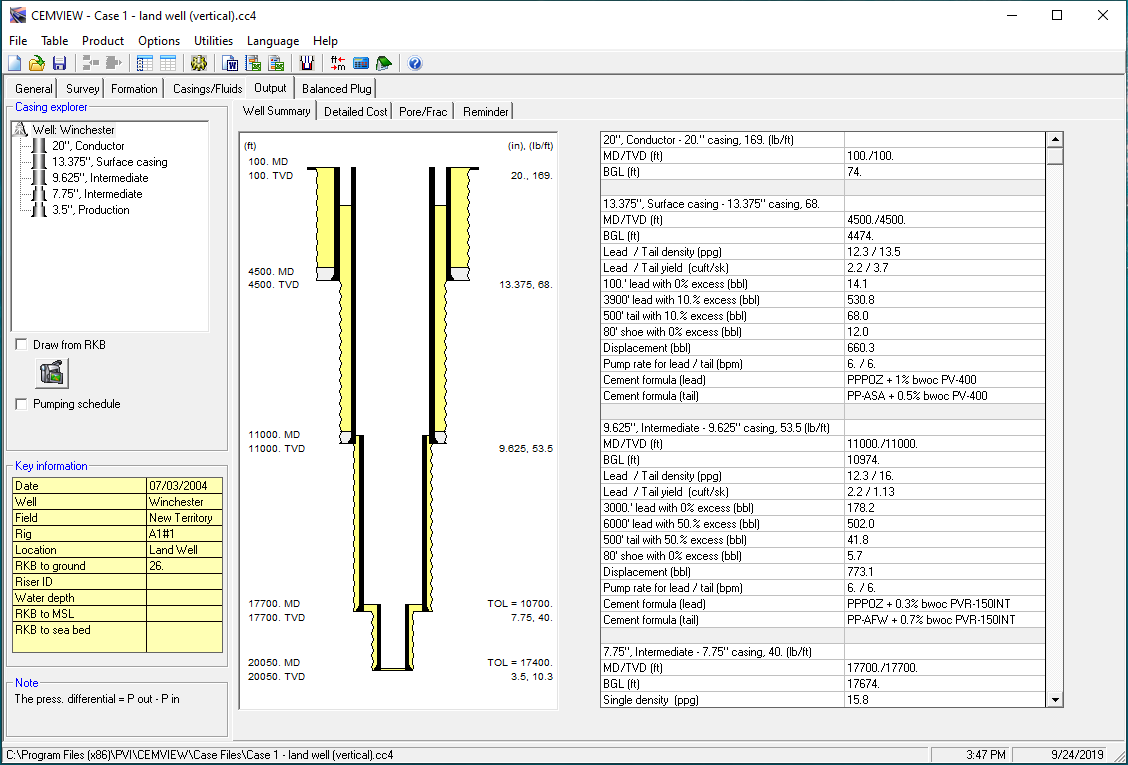The image size is (1128, 765).
Task: Select the 3.5" Production tree item
Action: tap(90, 210)
